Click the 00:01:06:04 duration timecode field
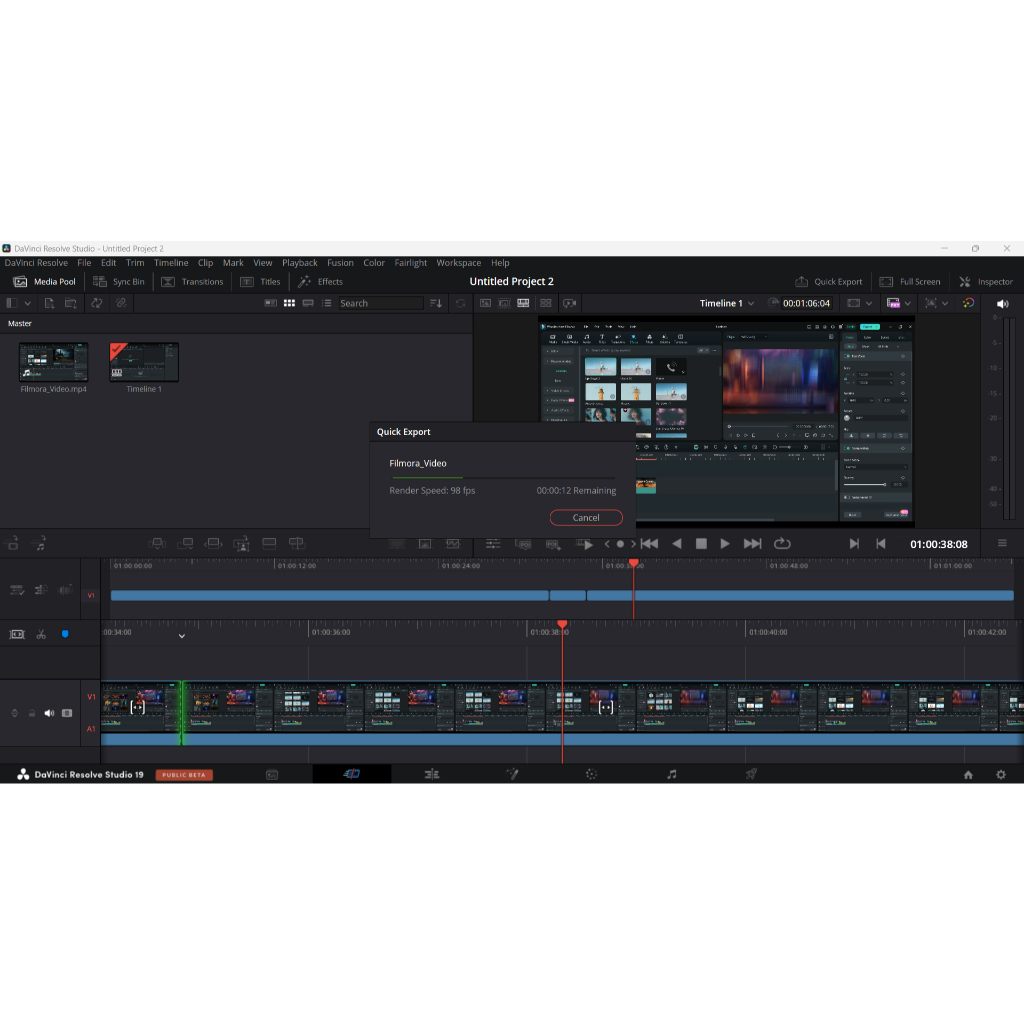The width and height of the screenshot is (1024, 1024). pyautogui.click(x=807, y=303)
